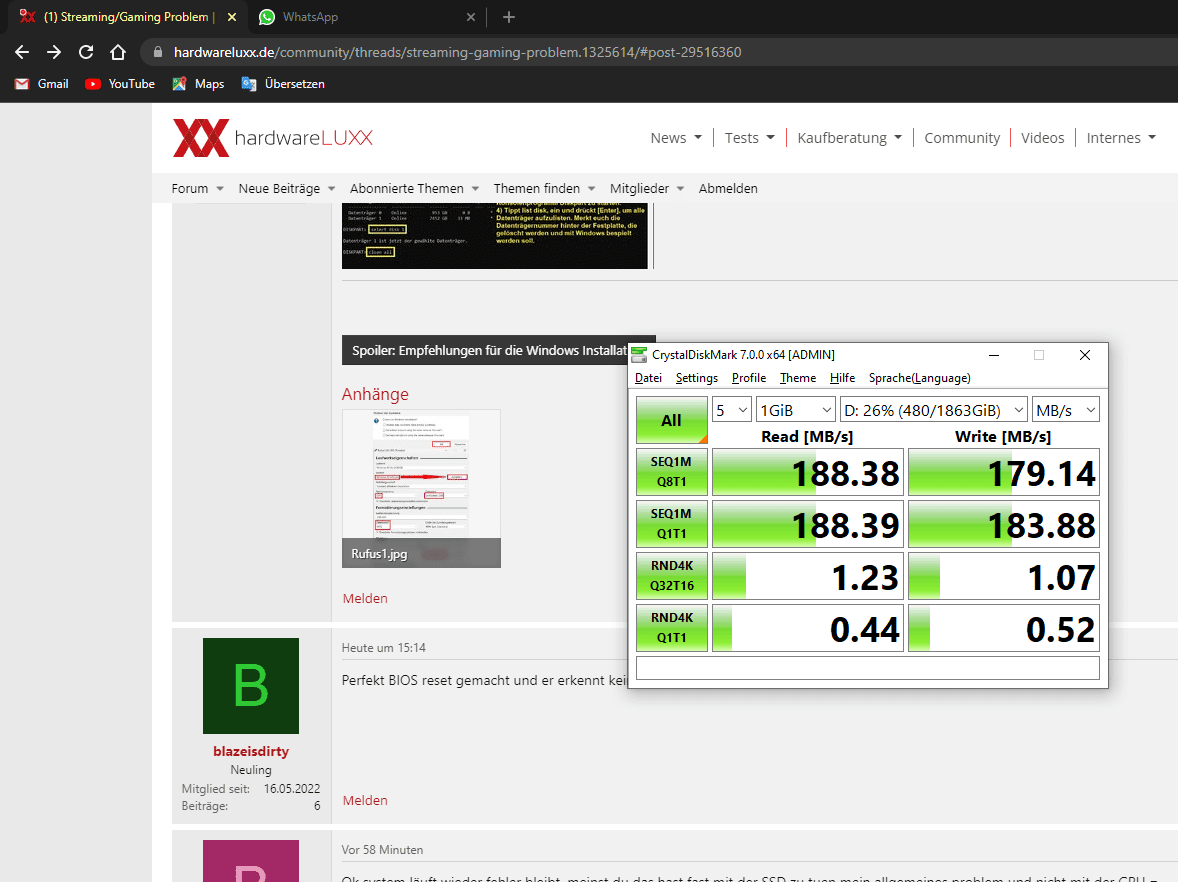Open the Diskpart screenshot attachment
This screenshot has width=1178, height=882.
click(494, 236)
